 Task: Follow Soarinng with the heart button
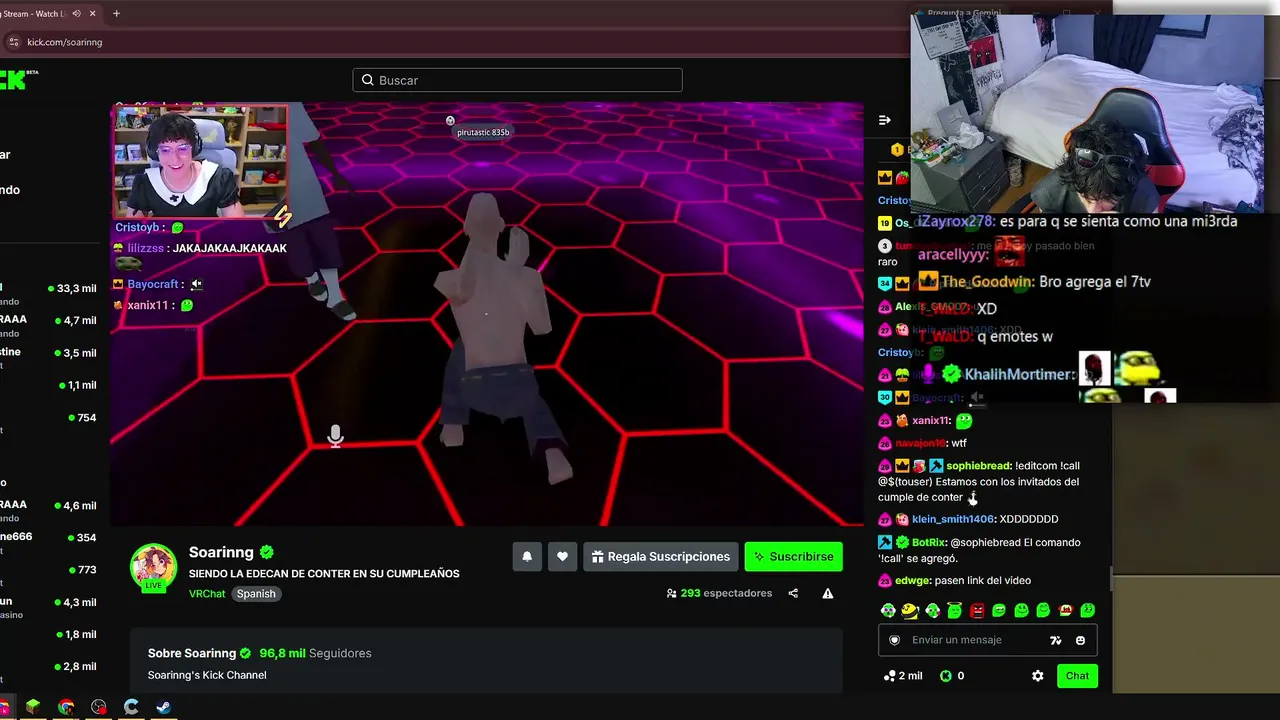563,557
